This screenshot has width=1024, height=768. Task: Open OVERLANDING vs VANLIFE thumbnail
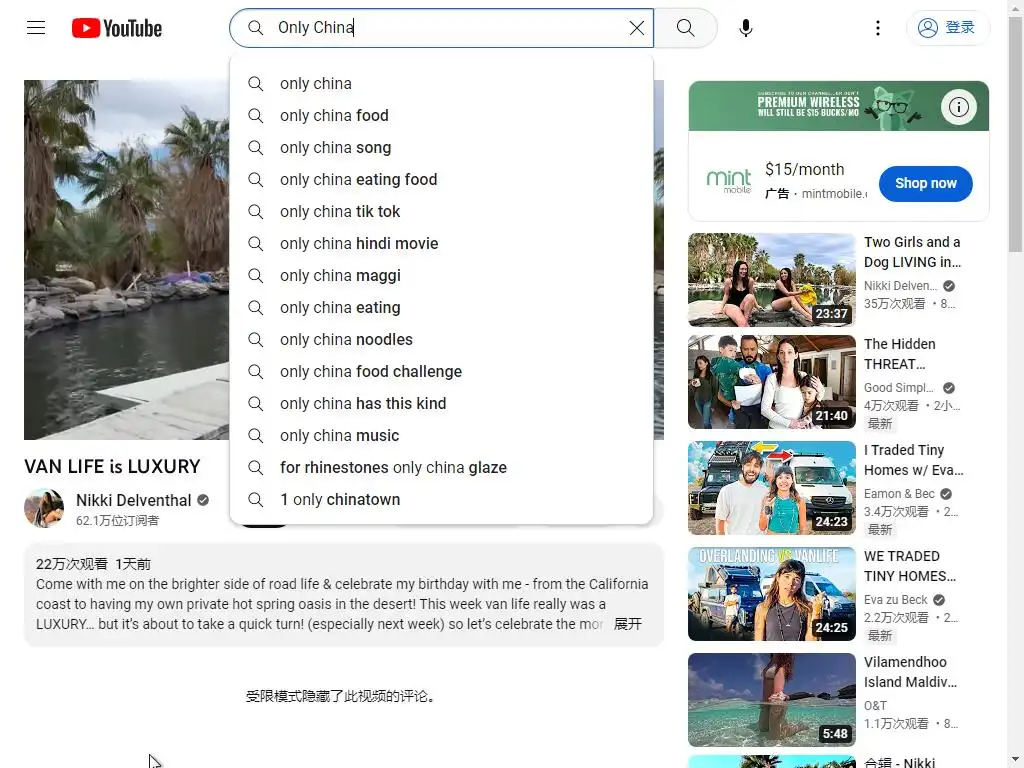coord(771,594)
